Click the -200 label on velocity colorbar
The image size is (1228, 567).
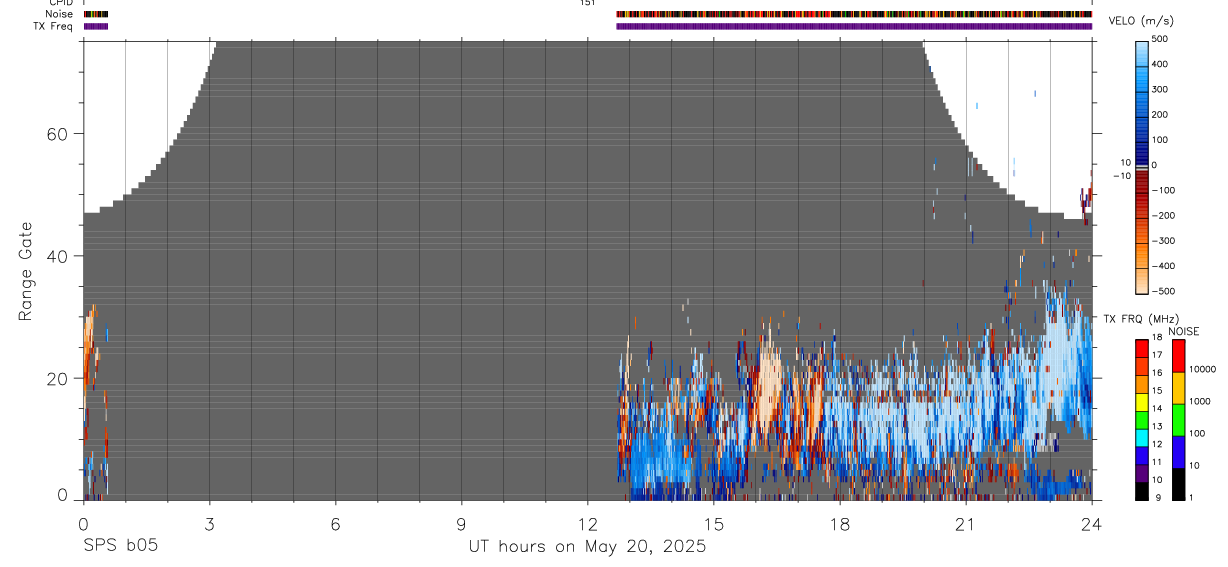coord(1162,216)
